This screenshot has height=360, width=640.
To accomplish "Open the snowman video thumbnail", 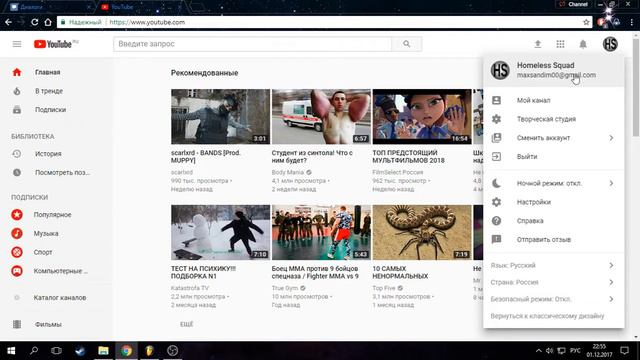I will pyautogui.click(x=220, y=232).
